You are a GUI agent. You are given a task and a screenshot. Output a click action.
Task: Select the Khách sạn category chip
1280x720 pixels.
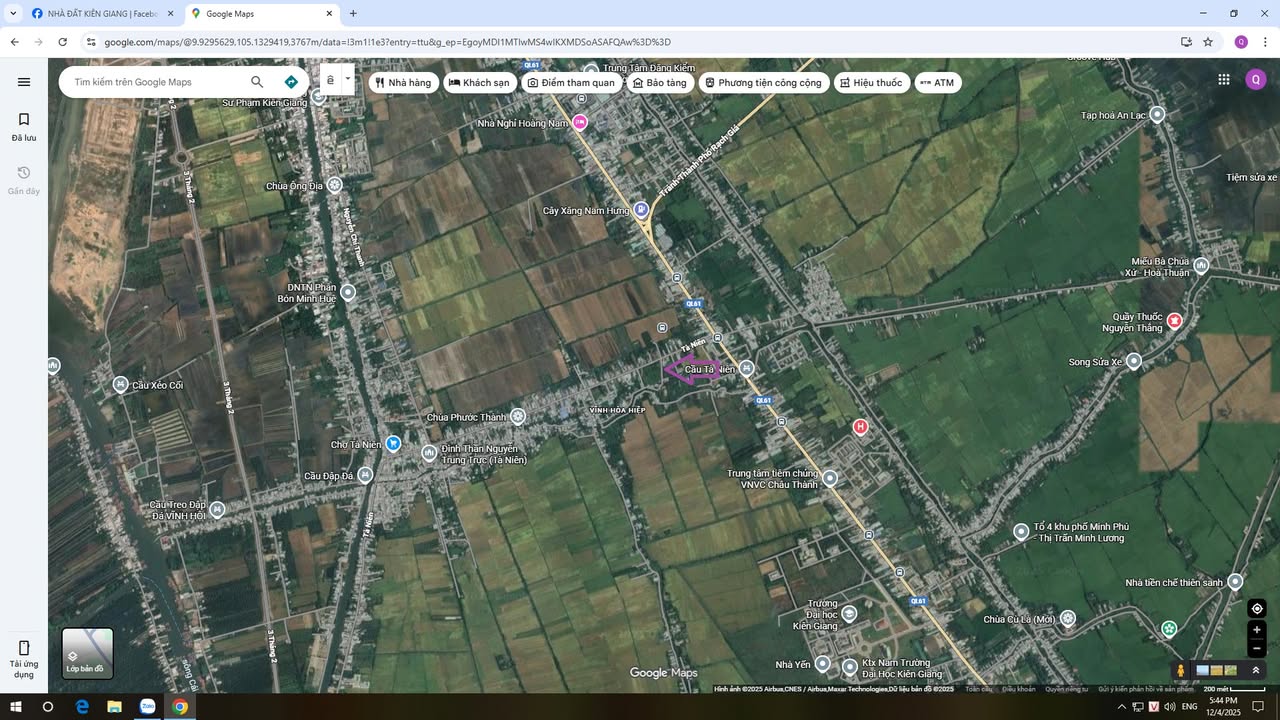478,82
